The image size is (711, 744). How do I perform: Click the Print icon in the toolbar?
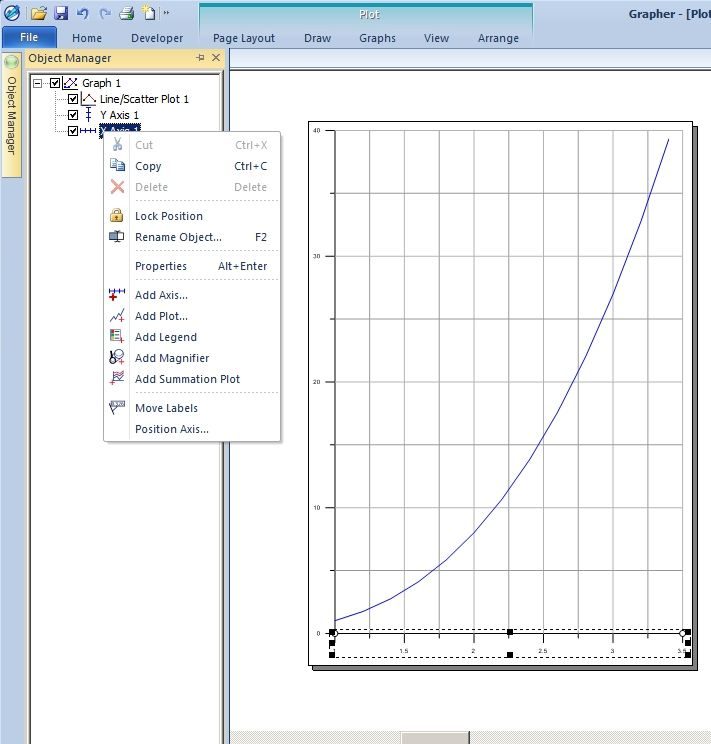coord(127,13)
